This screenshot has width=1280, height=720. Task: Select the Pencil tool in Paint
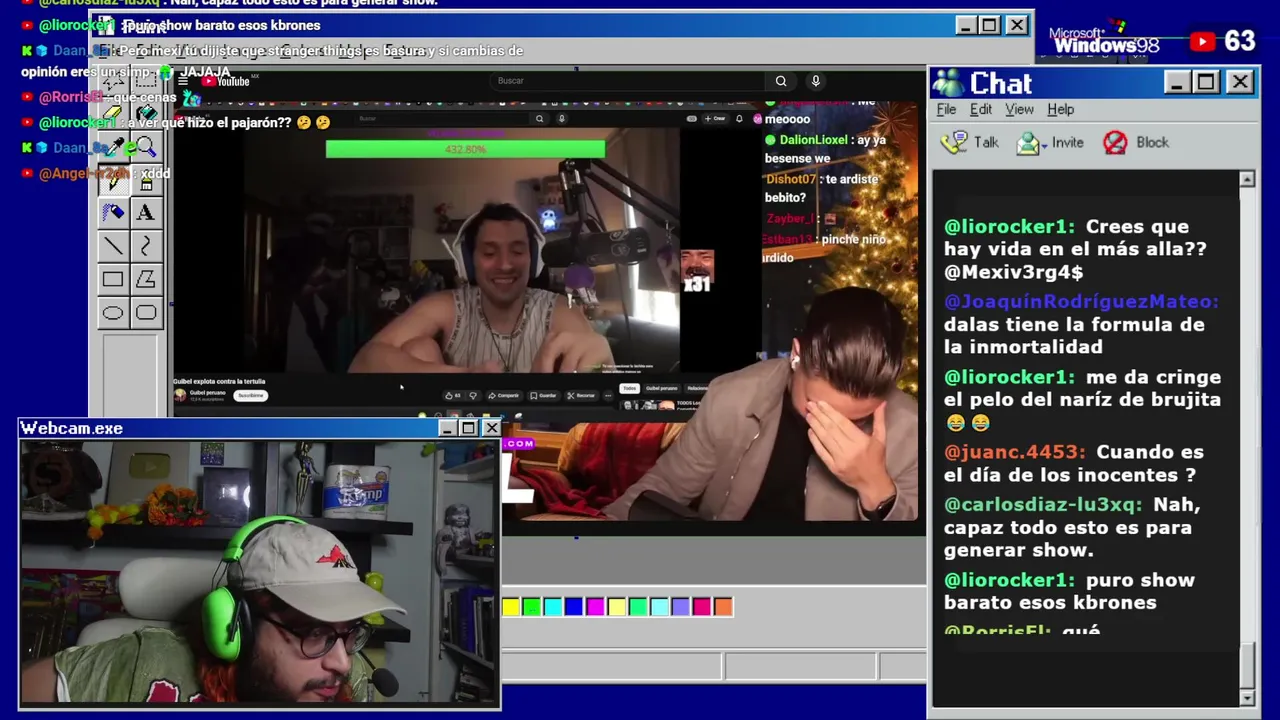(113, 181)
